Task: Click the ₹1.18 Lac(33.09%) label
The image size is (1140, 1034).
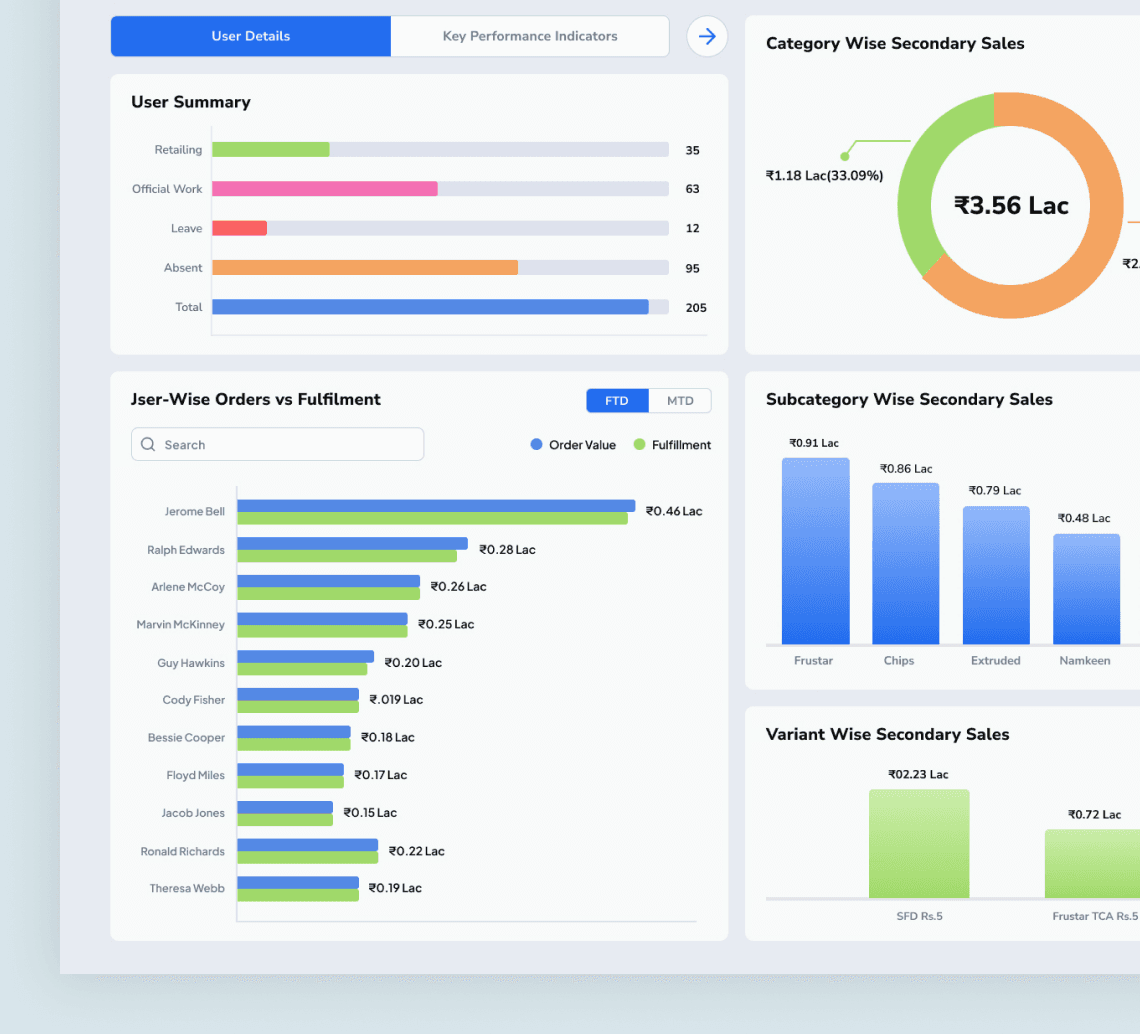Action: (824, 176)
